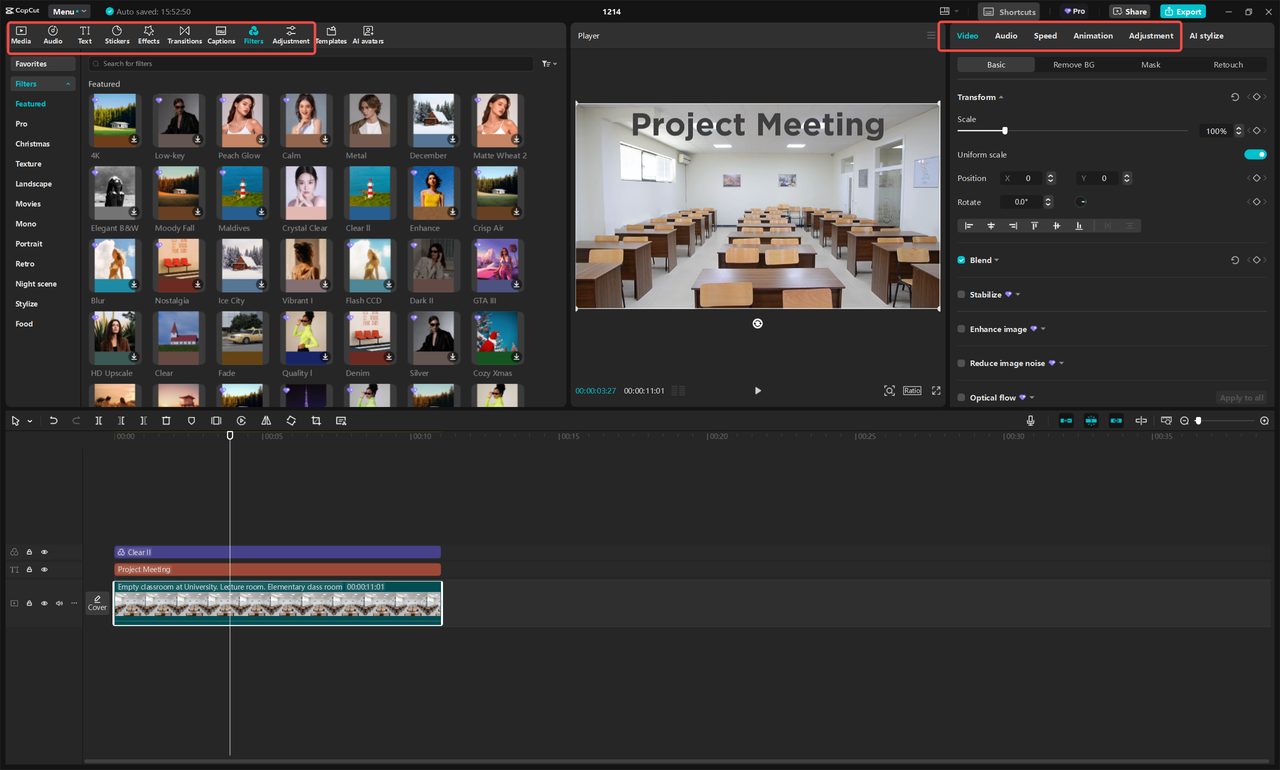
Task: Click the Crop icon in the timeline toolbar
Action: pyautogui.click(x=316, y=420)
